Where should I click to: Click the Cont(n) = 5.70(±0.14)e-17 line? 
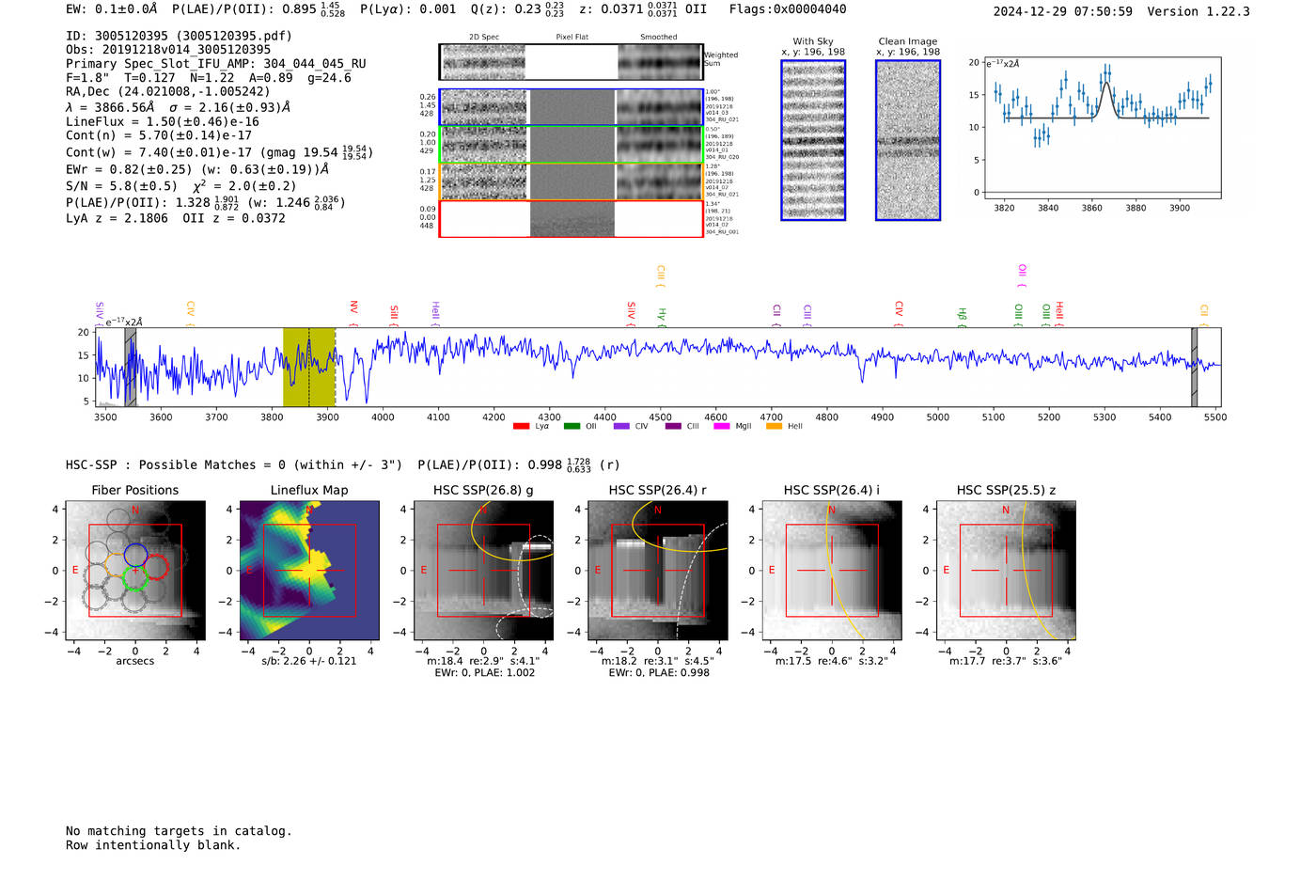pos(159,135)
